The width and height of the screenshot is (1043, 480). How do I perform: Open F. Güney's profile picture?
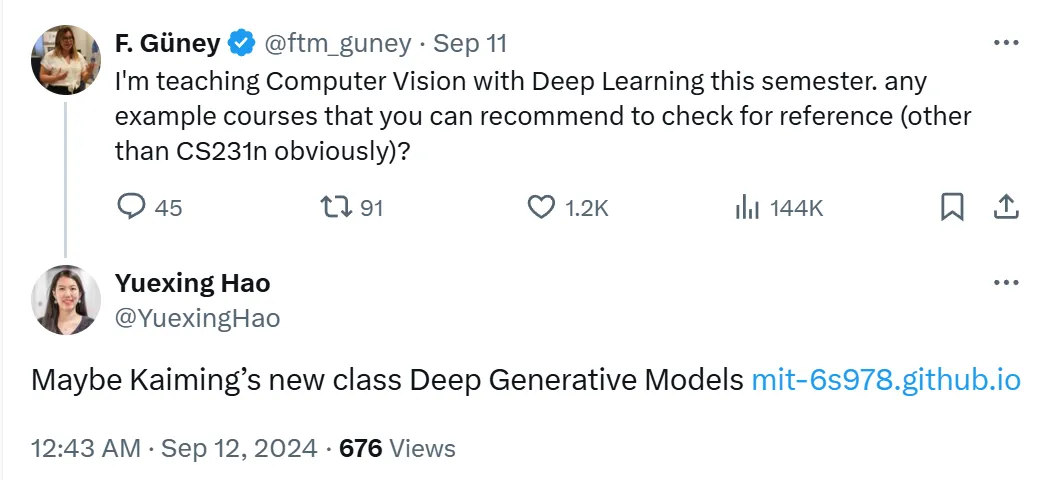(x=65, y=60)
